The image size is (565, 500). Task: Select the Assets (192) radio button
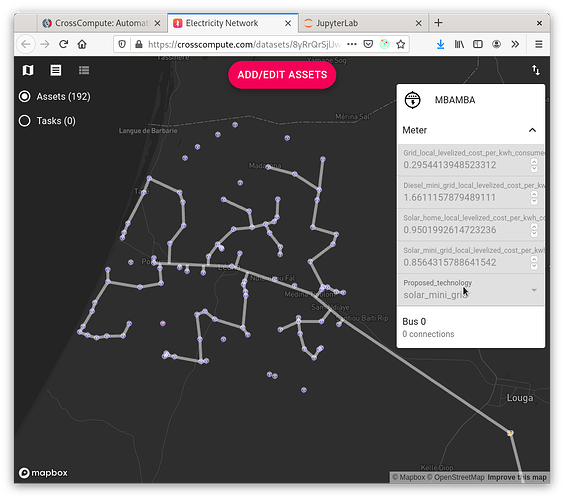tap(25, 97)
